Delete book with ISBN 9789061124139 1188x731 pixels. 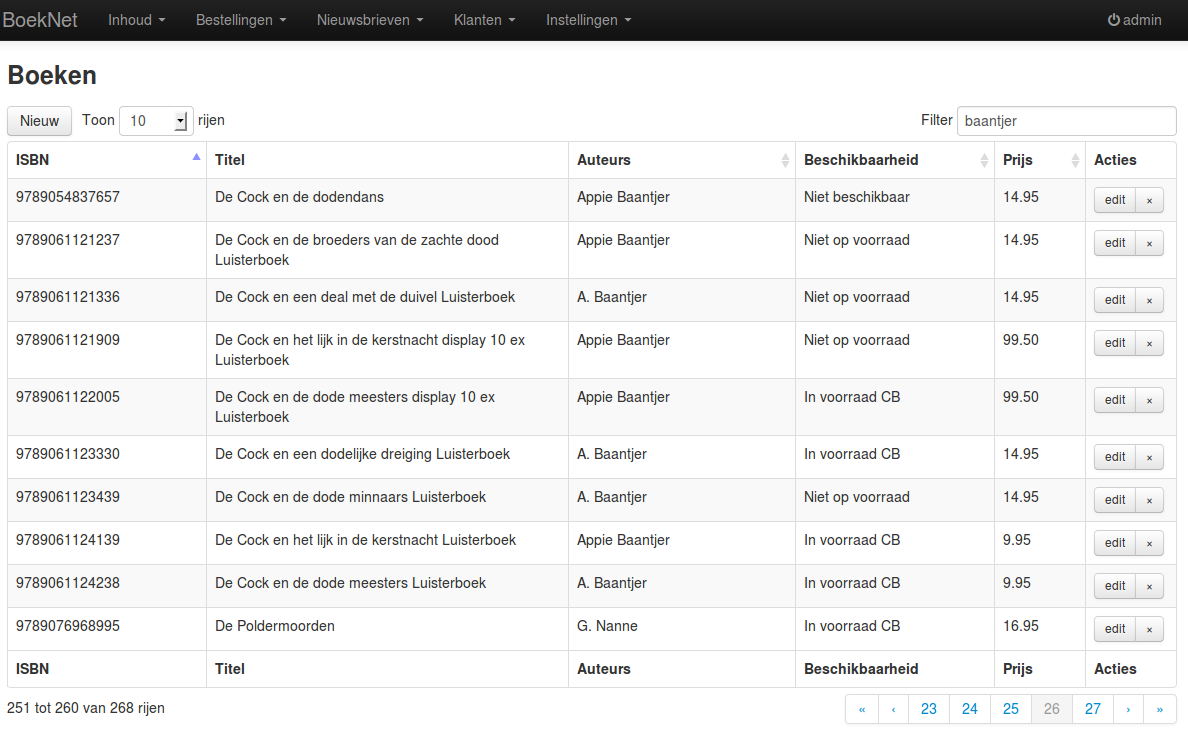[1149, 543]
